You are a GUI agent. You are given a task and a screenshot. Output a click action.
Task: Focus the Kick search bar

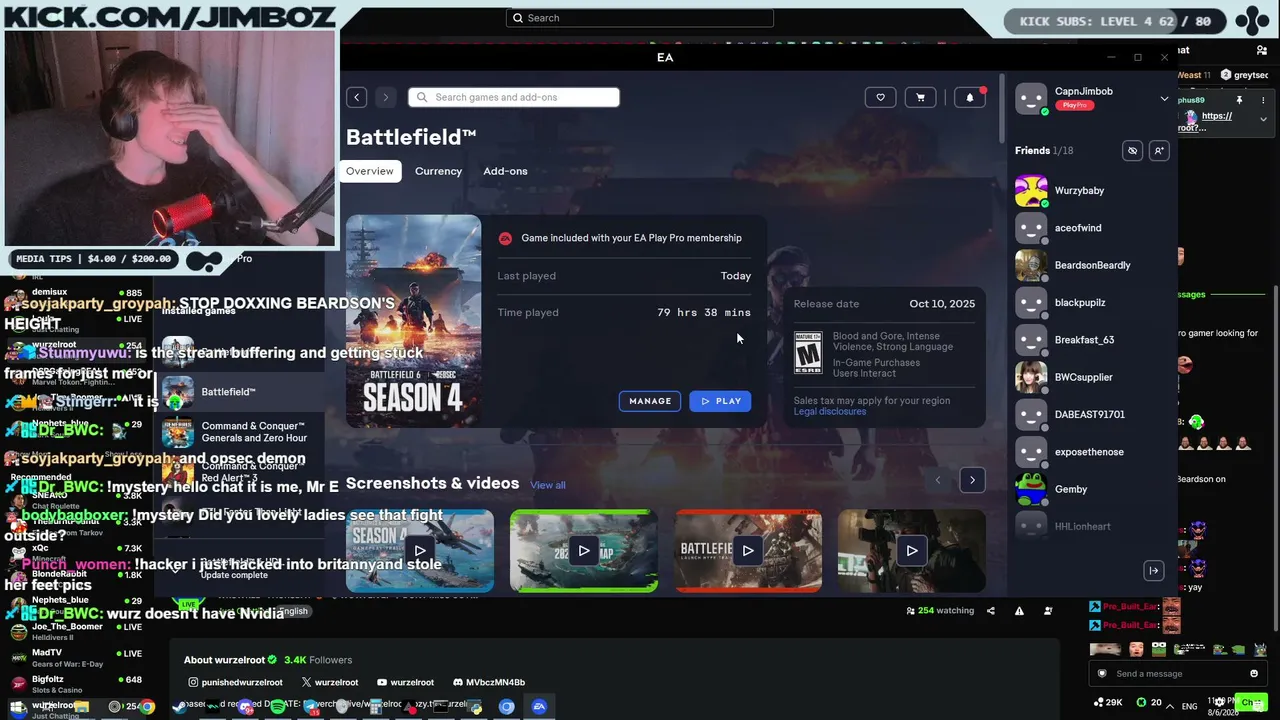pos(640,18)
